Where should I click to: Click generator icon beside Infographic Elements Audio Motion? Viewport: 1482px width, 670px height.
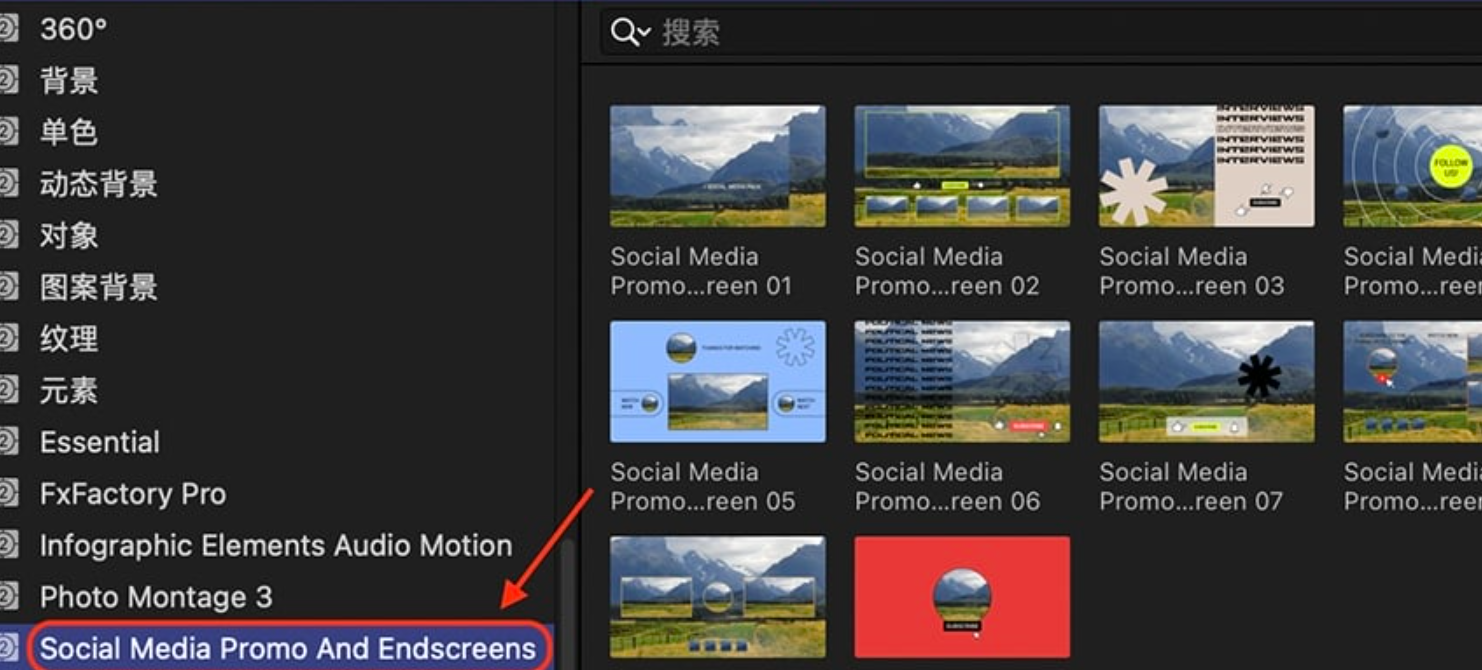point(8,546)
